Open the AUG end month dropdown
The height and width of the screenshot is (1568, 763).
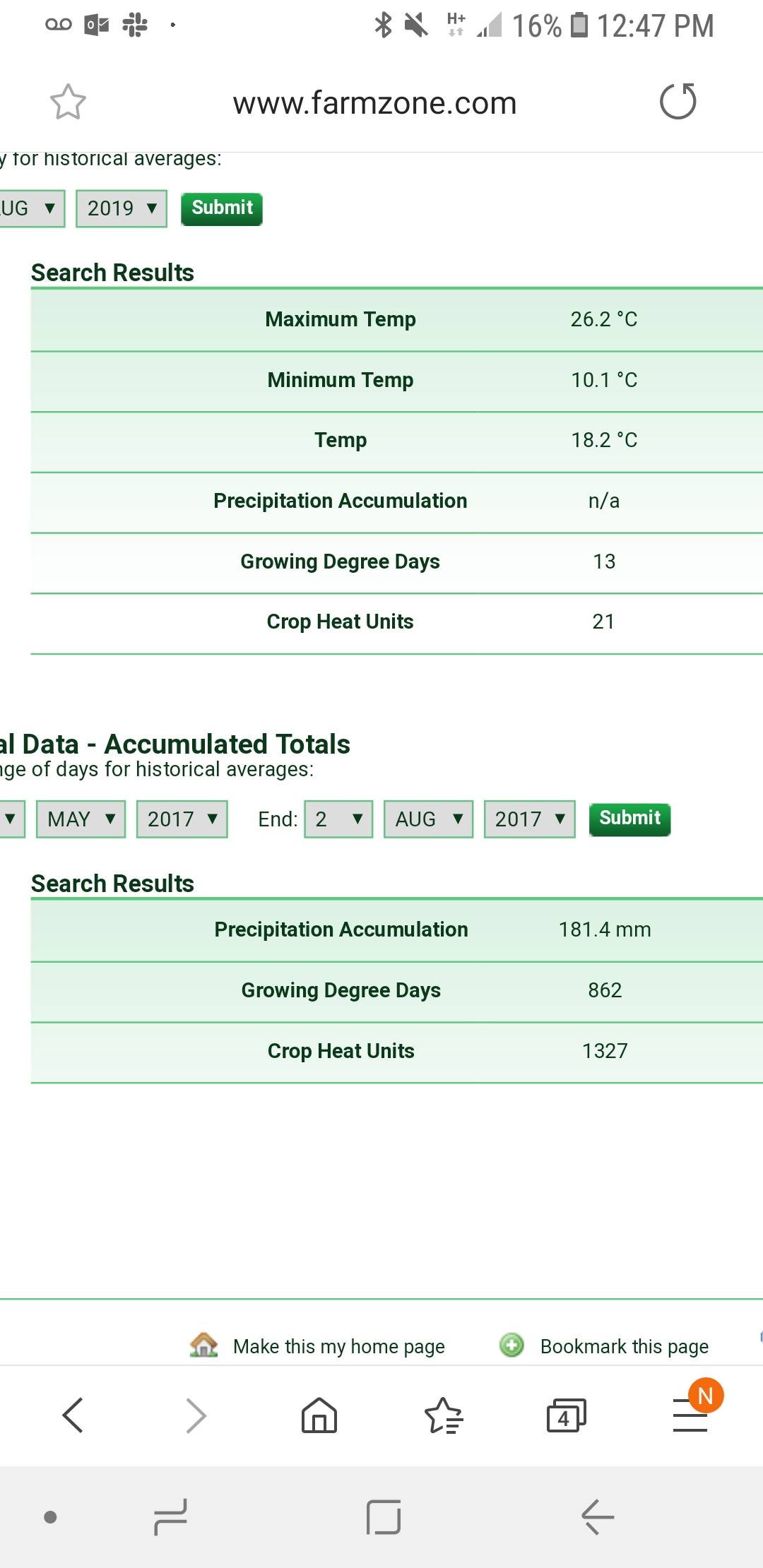[x=428, y=819]
